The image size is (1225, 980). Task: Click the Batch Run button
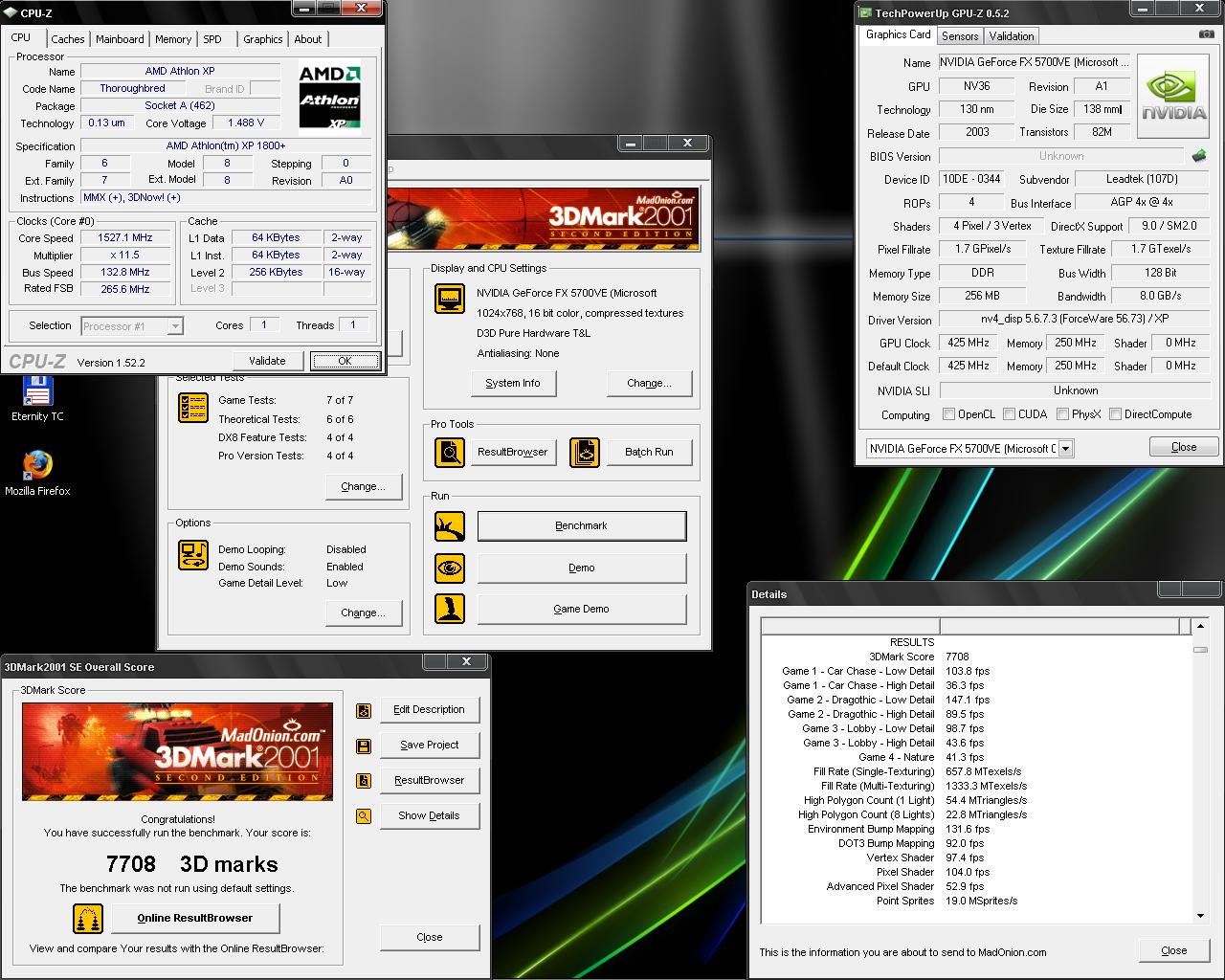coord(649,452)
